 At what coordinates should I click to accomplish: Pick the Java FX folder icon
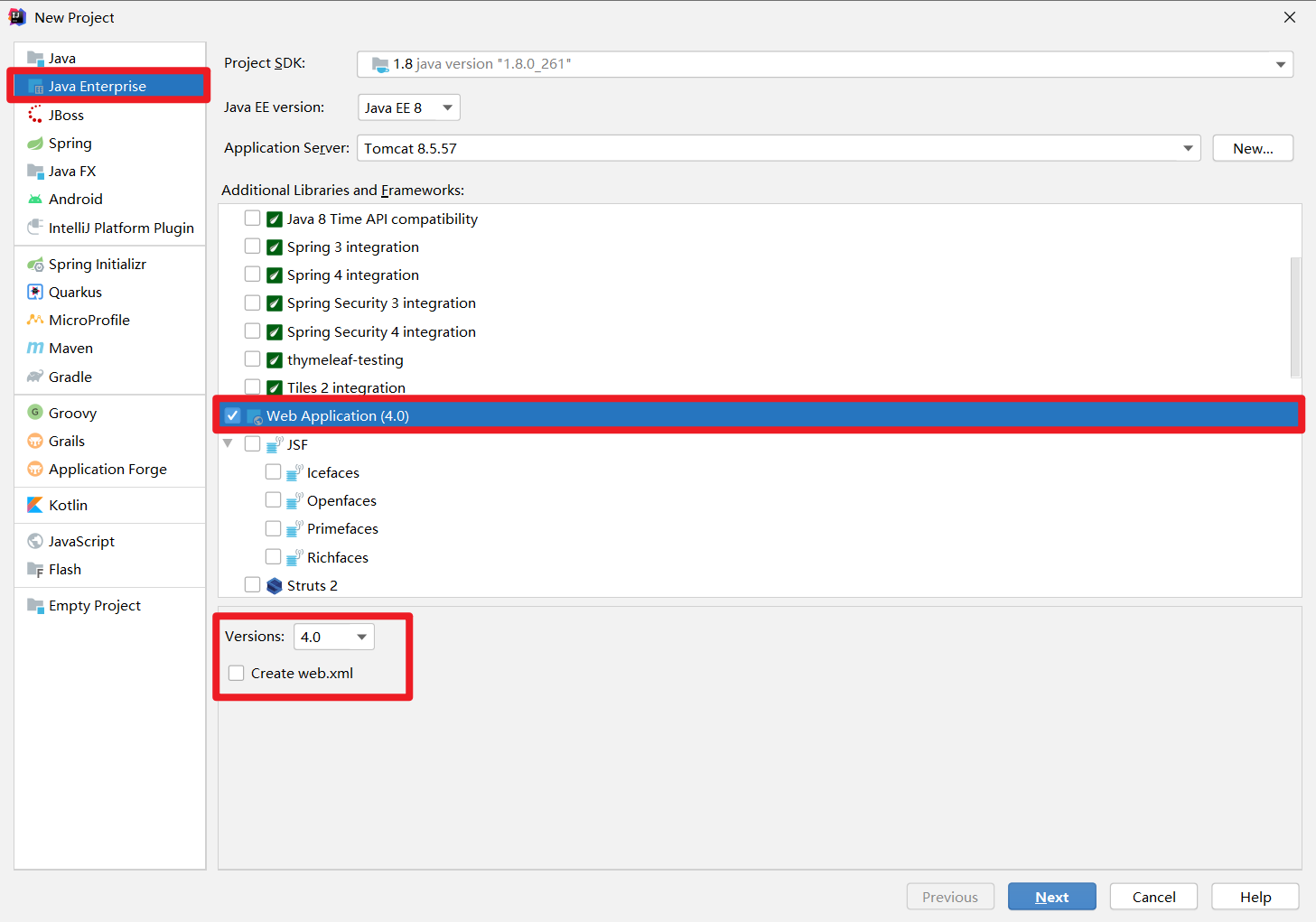coord(35,172)
